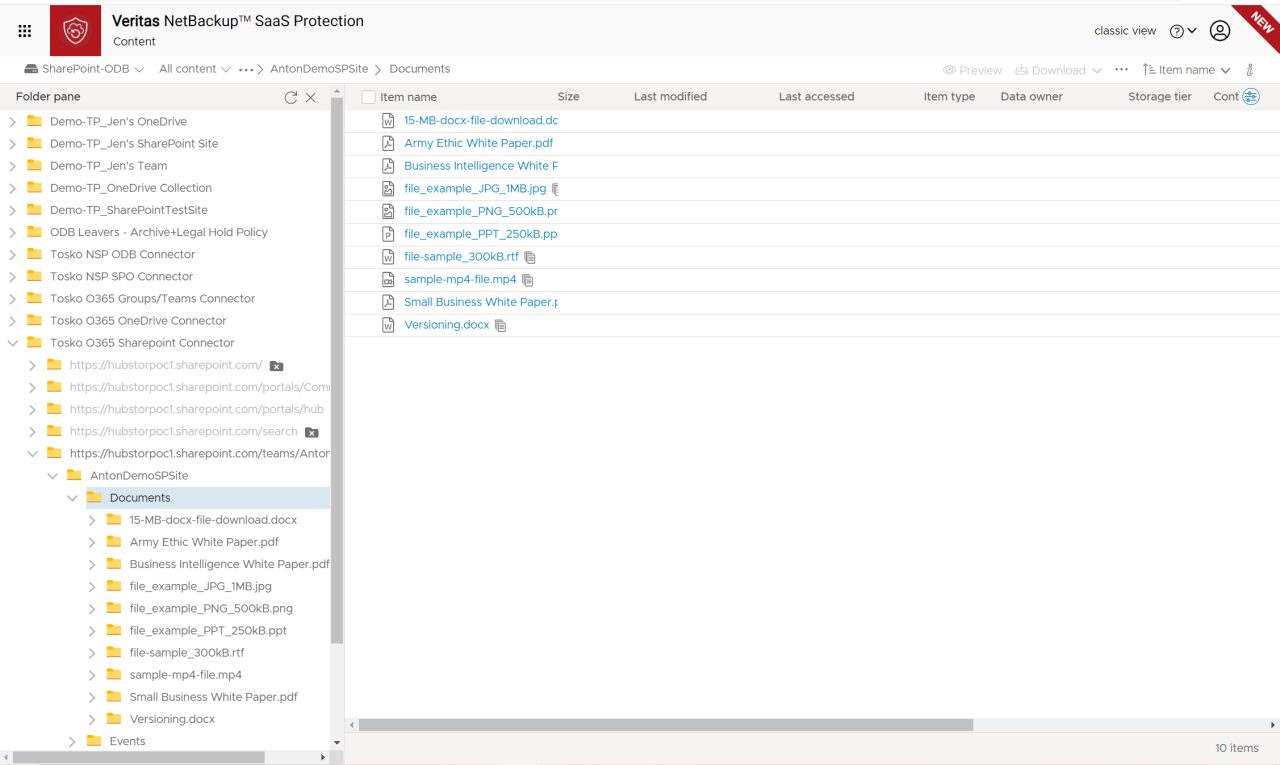Screen dimensions: 1280x765
Task: Open the app launcher grid icon
Action: [x=25, y=31]
